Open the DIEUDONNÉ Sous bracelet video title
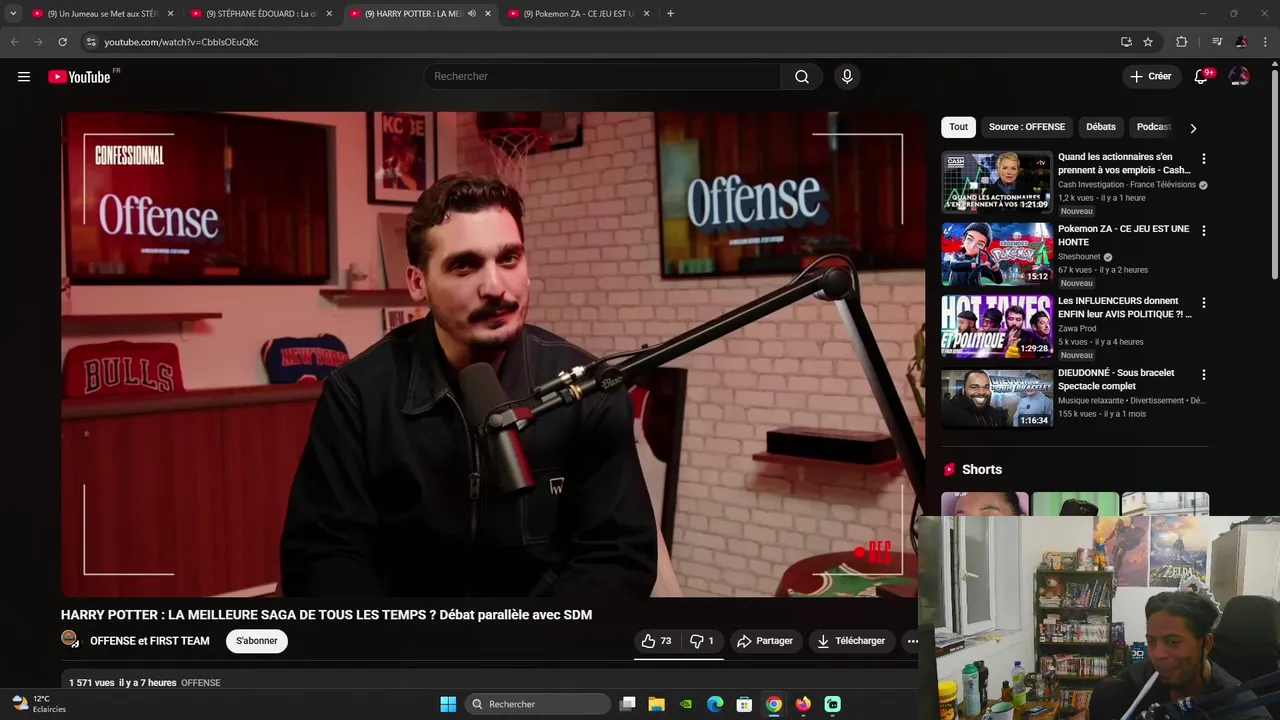Image resolution: width=1280 pixels, height=720 pixels. pos(1116,379)
